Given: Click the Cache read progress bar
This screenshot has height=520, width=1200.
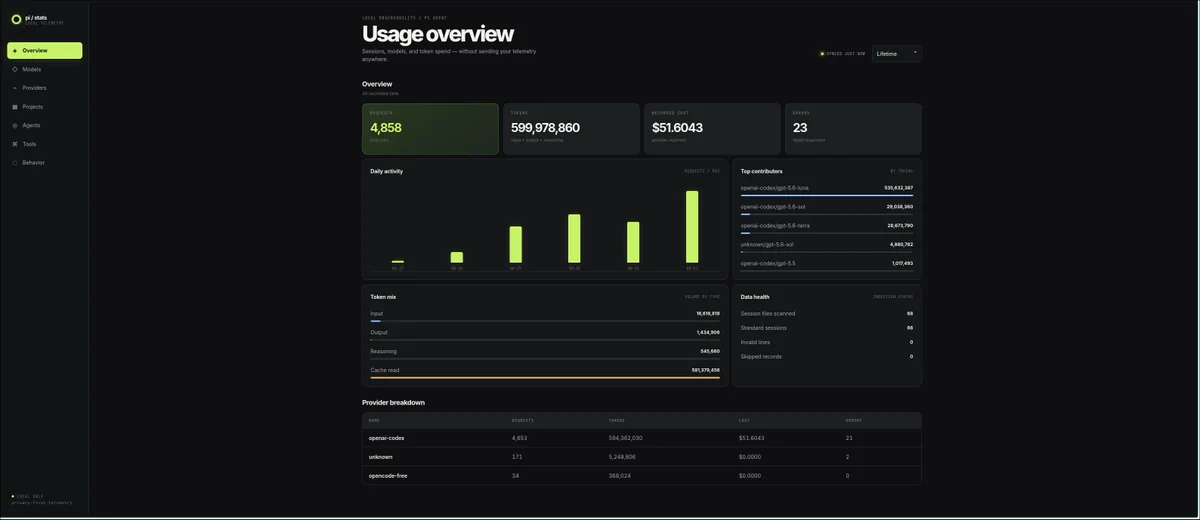Looking at the screenshot, I should pos(545,378).
